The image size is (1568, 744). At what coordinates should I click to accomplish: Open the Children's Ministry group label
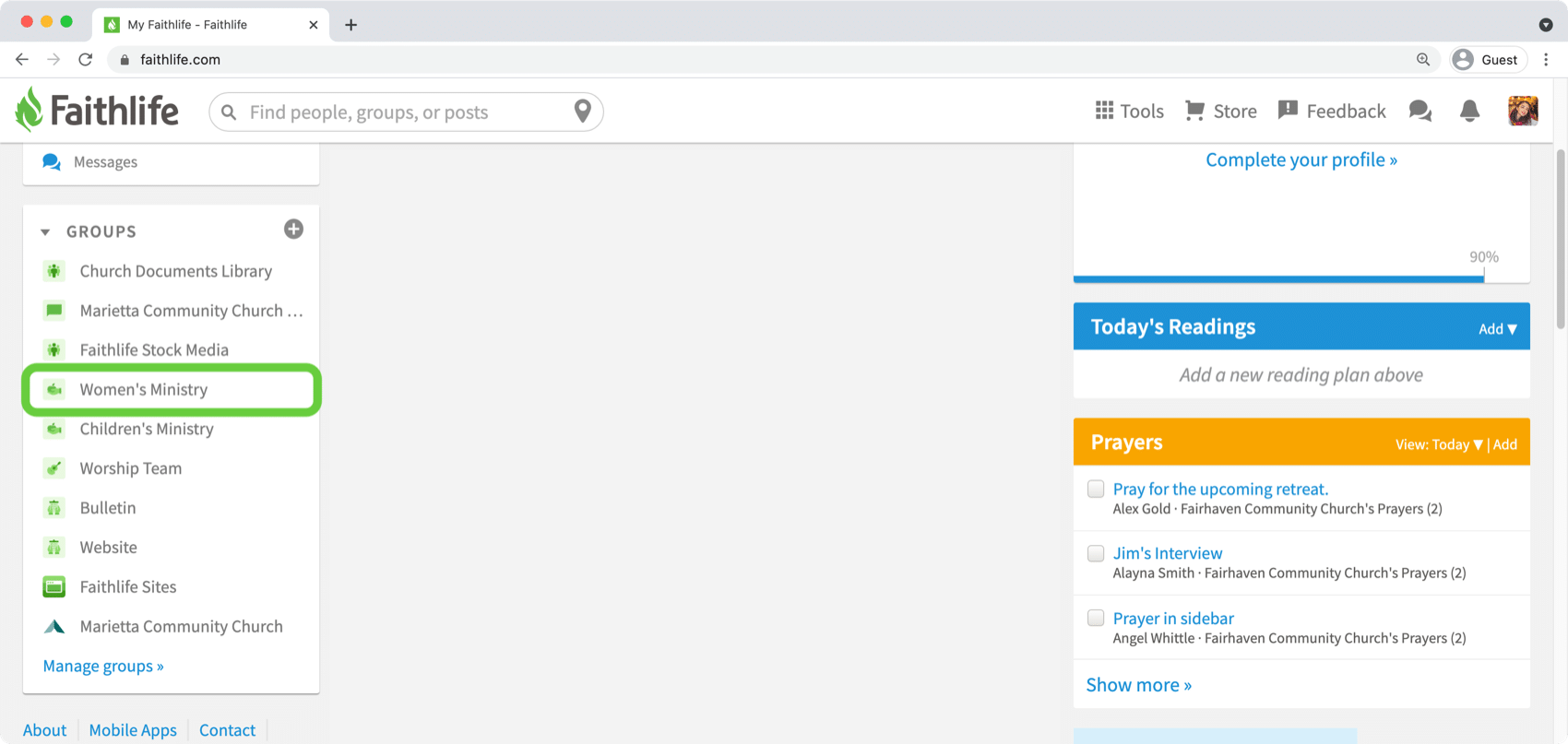pos(147,429)
